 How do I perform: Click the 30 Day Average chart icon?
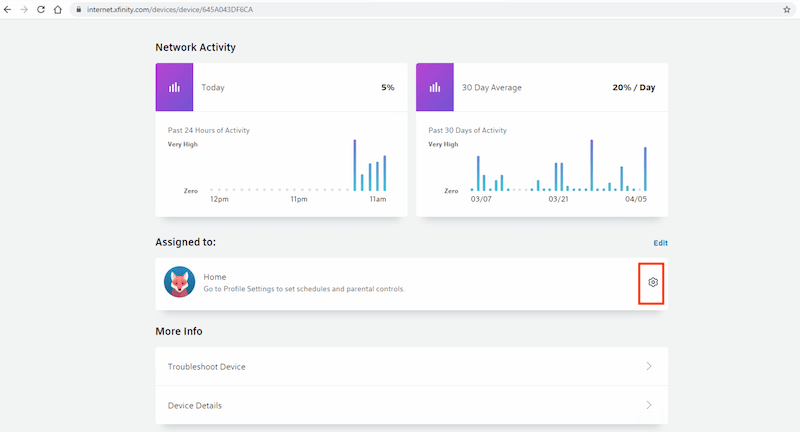(435, 87)
